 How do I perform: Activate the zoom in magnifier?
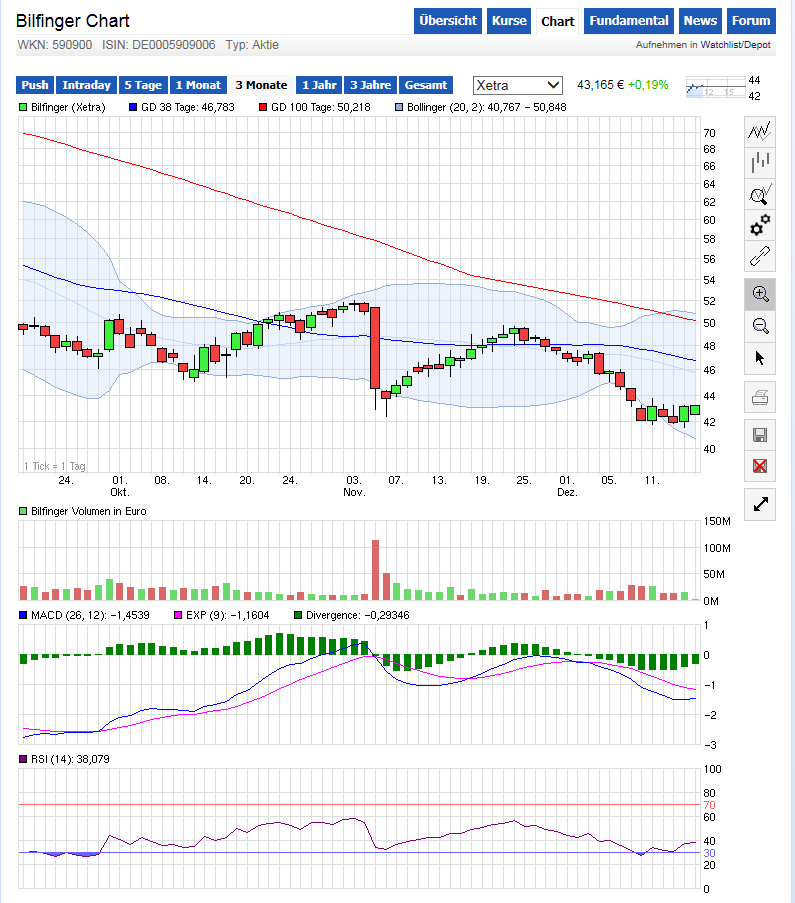(759, 294)
